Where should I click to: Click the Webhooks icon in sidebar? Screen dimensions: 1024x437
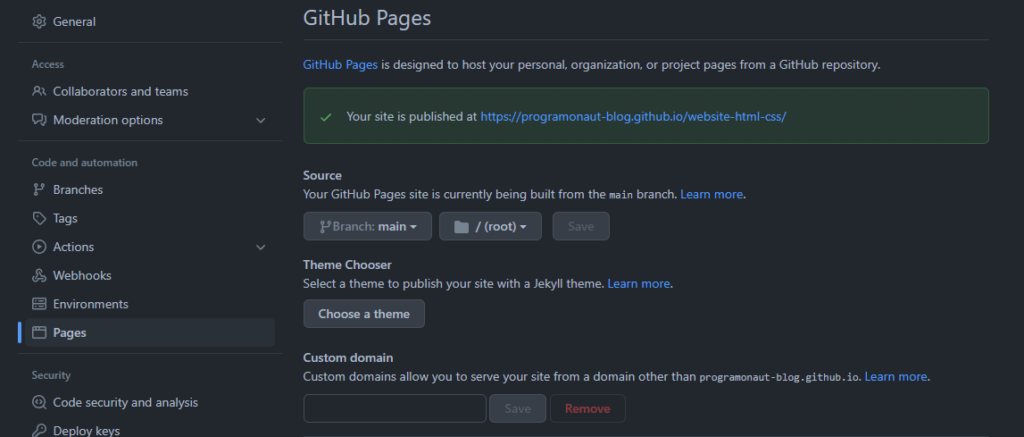39,275
